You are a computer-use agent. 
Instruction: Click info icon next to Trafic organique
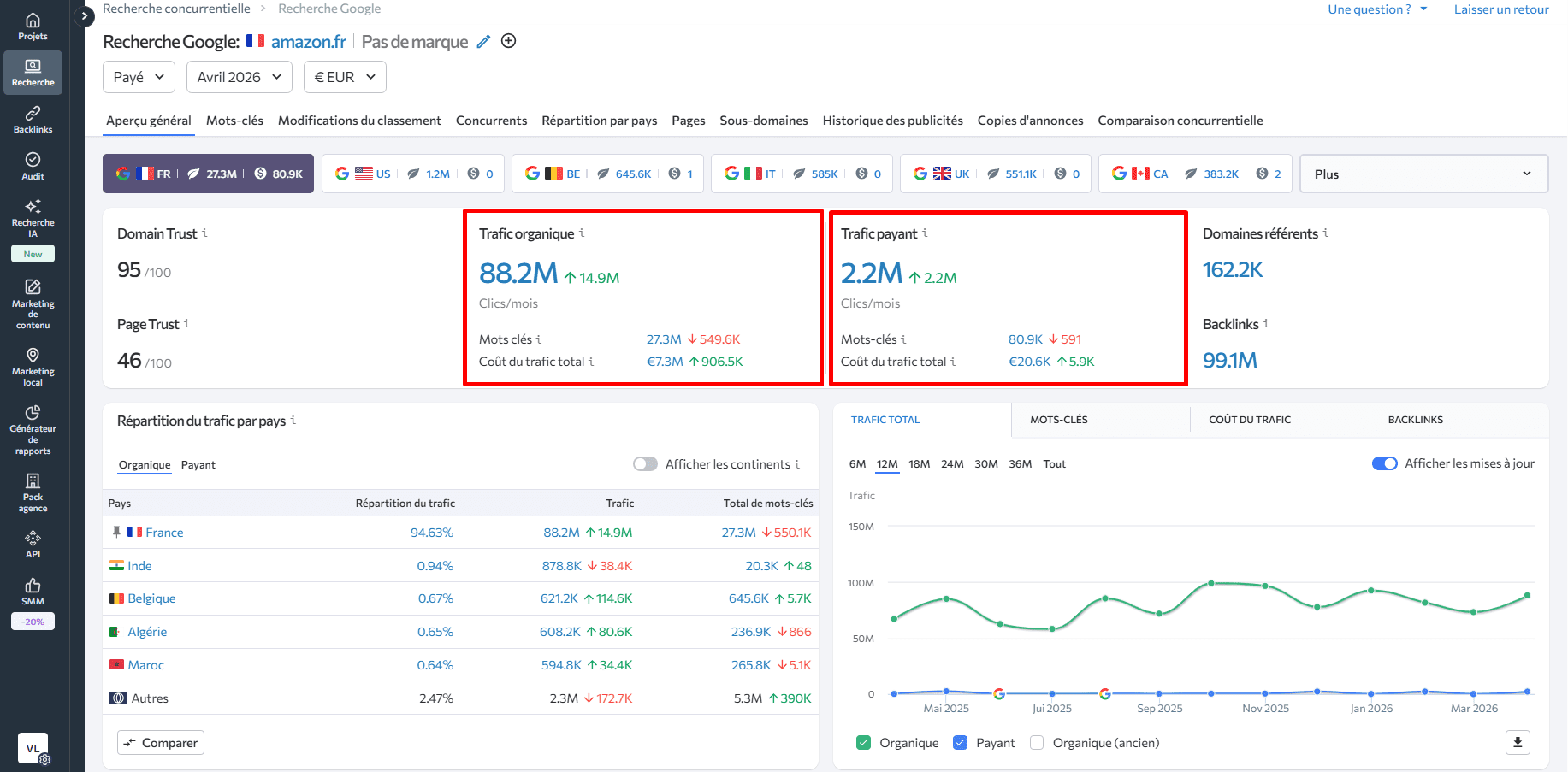click(582, 233)
